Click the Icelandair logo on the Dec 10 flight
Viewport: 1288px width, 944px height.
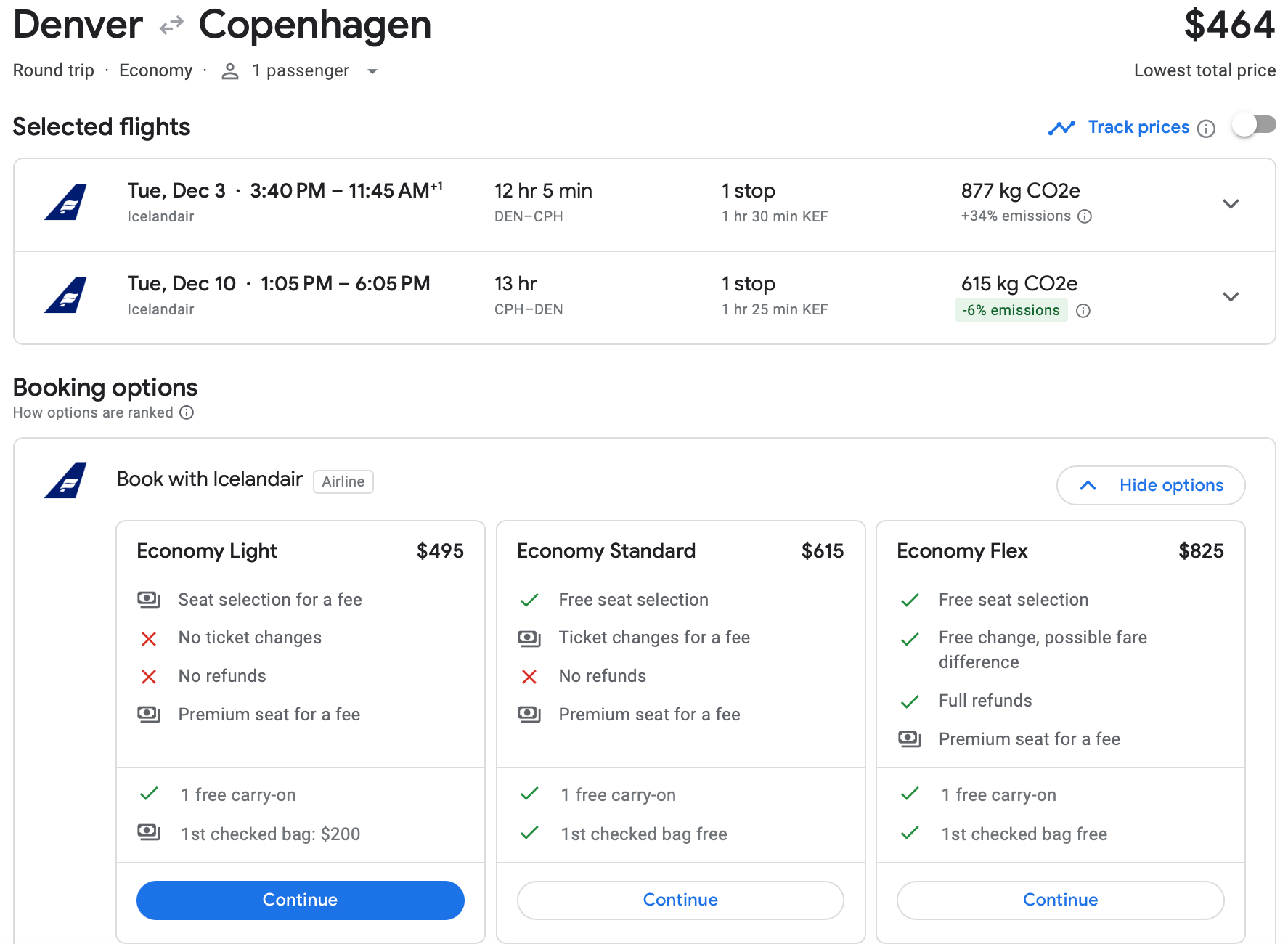pos(65,296)
